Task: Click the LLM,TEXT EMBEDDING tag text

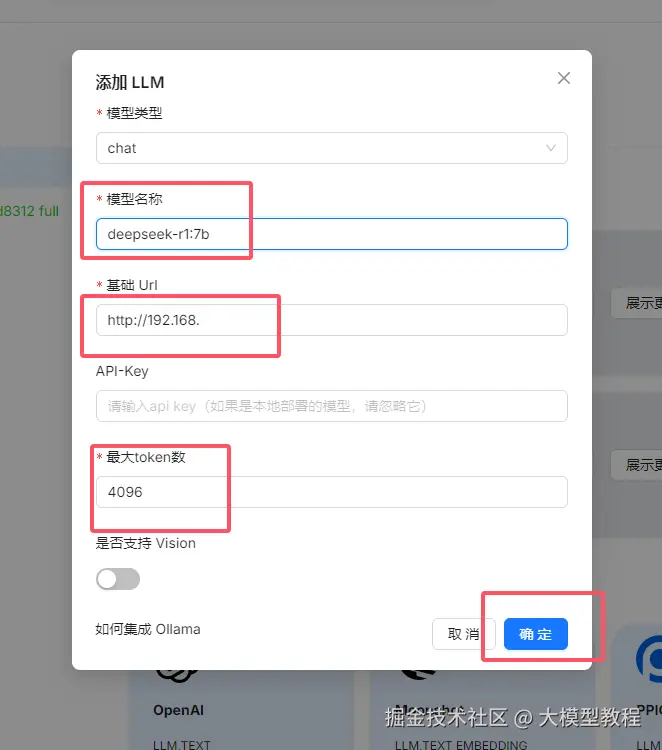Action: (x=461, y=745)
